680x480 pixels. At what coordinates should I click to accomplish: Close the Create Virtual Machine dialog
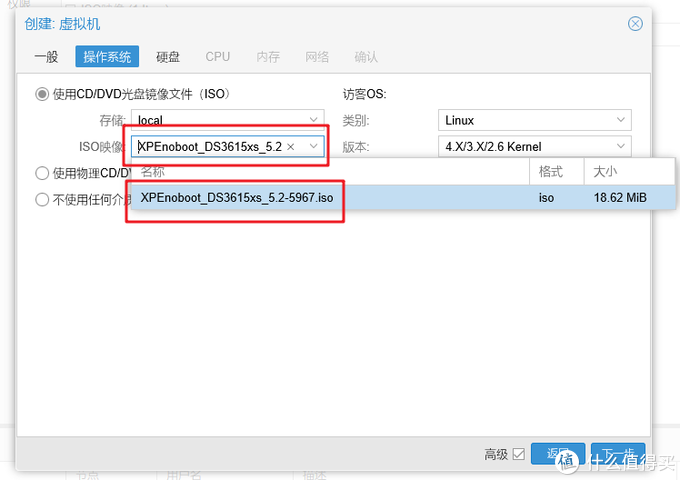(x=635, y=23)
